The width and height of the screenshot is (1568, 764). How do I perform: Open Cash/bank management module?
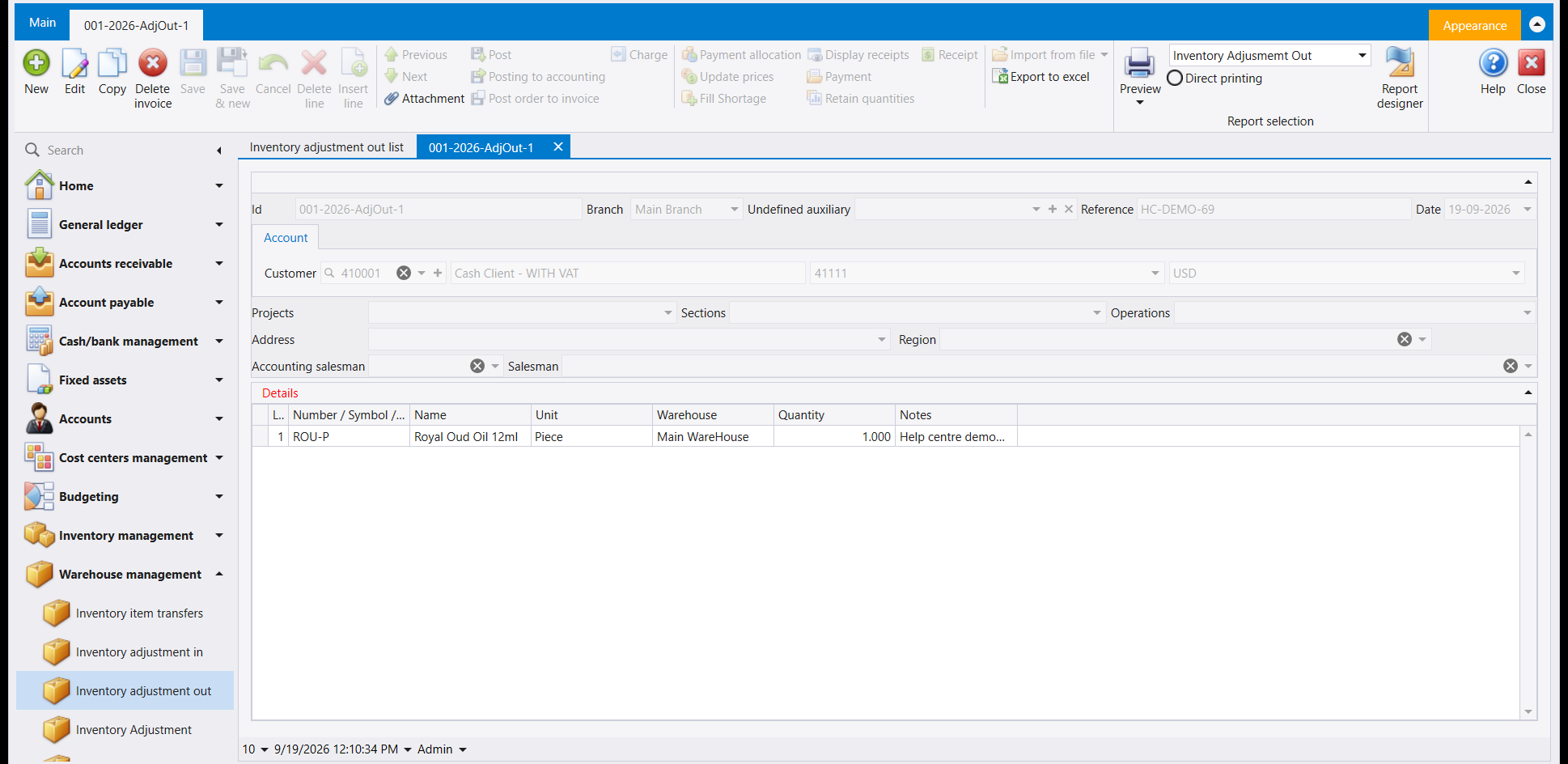[x=124, y=342]
